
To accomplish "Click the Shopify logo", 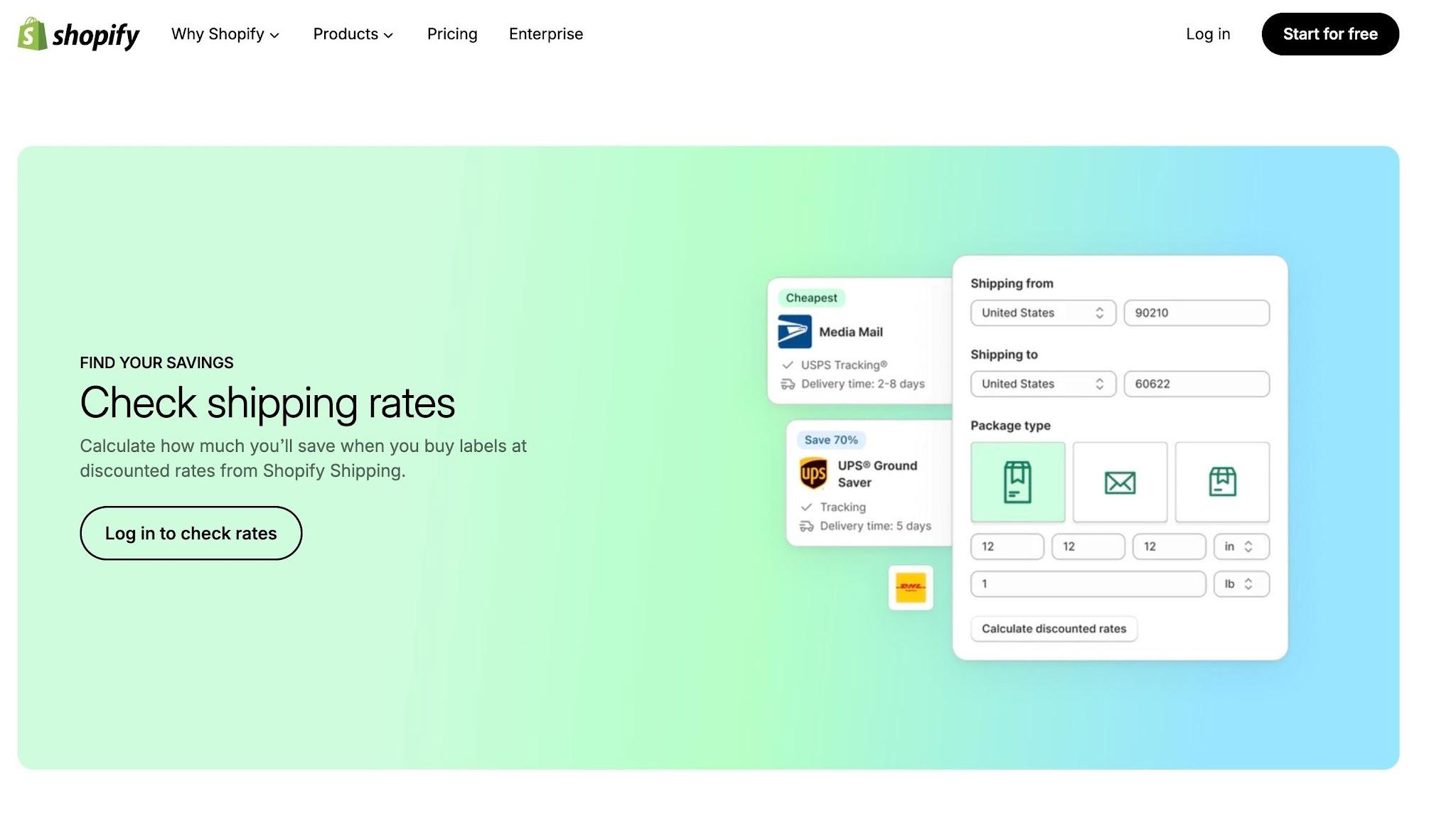I will point(78,34).
